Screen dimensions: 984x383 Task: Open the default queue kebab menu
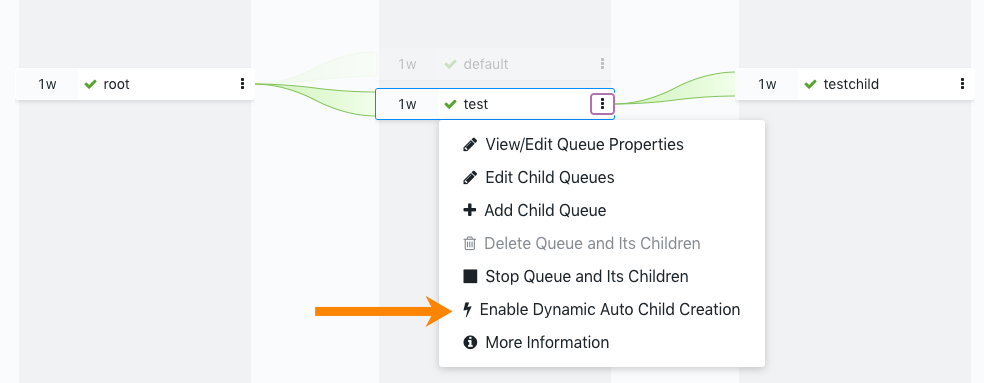602,64
